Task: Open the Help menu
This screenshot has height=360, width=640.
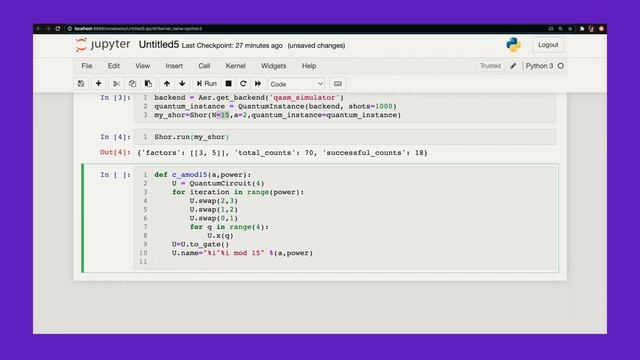Action: tap(309, 66)
